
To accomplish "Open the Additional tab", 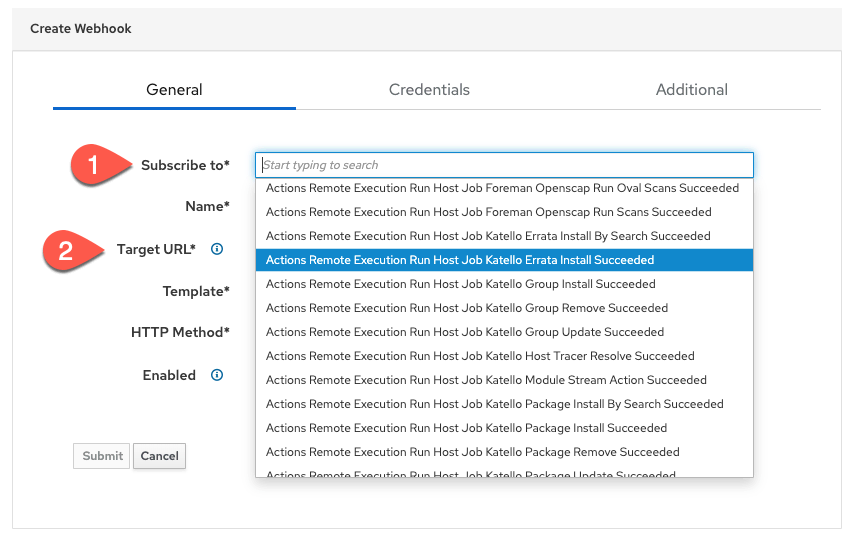I will pos(691,90).
